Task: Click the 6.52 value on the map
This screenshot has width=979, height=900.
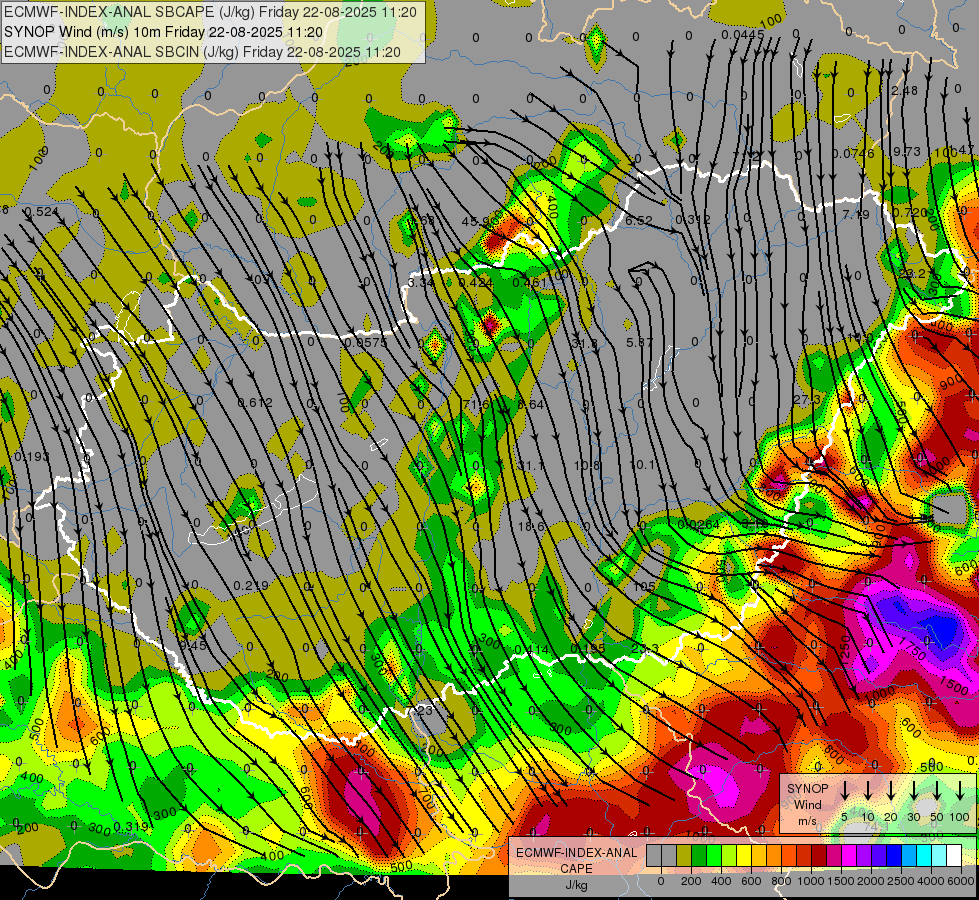Action: (x=639, y=220)
